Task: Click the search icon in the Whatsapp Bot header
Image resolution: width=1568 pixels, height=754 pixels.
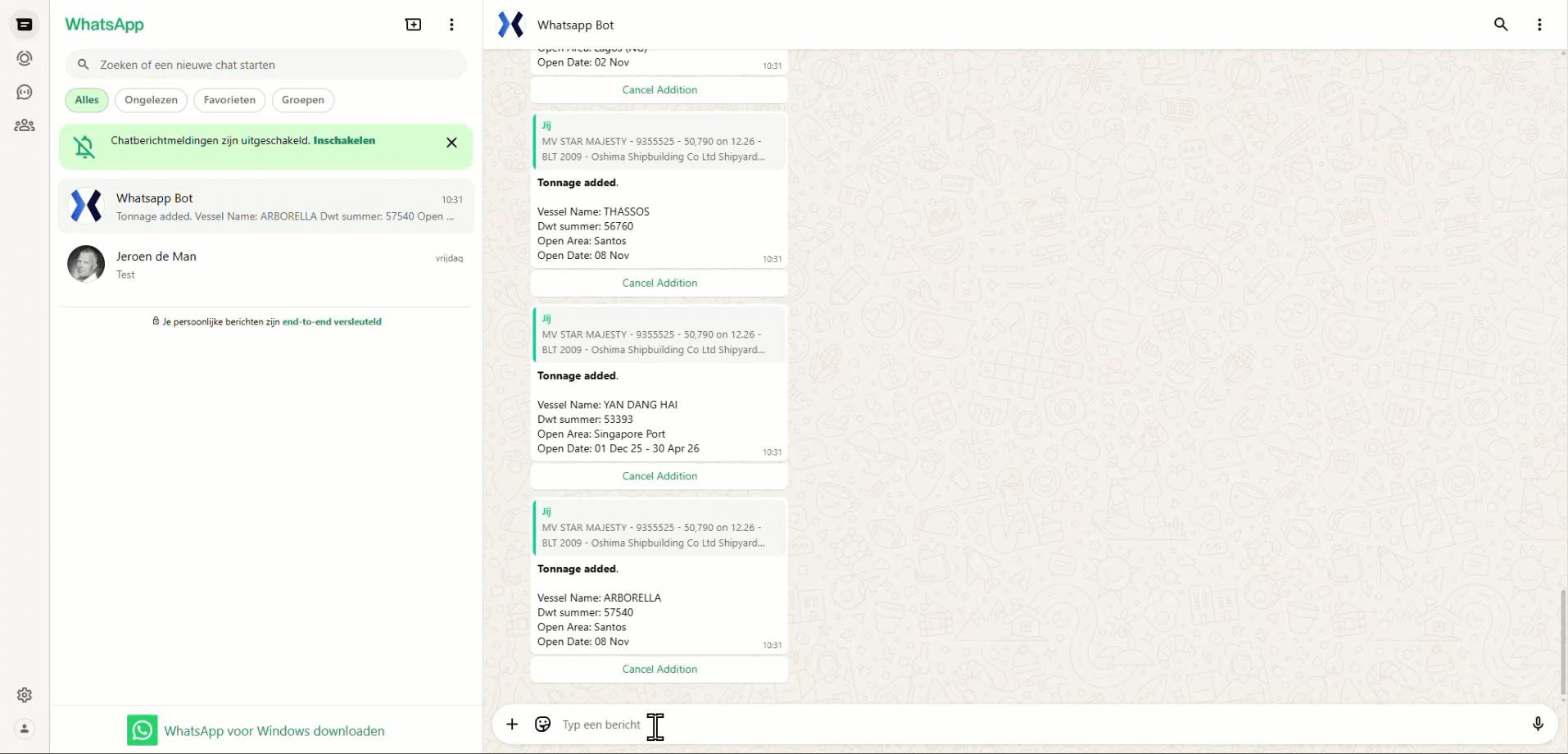Action: point(1500,25)
